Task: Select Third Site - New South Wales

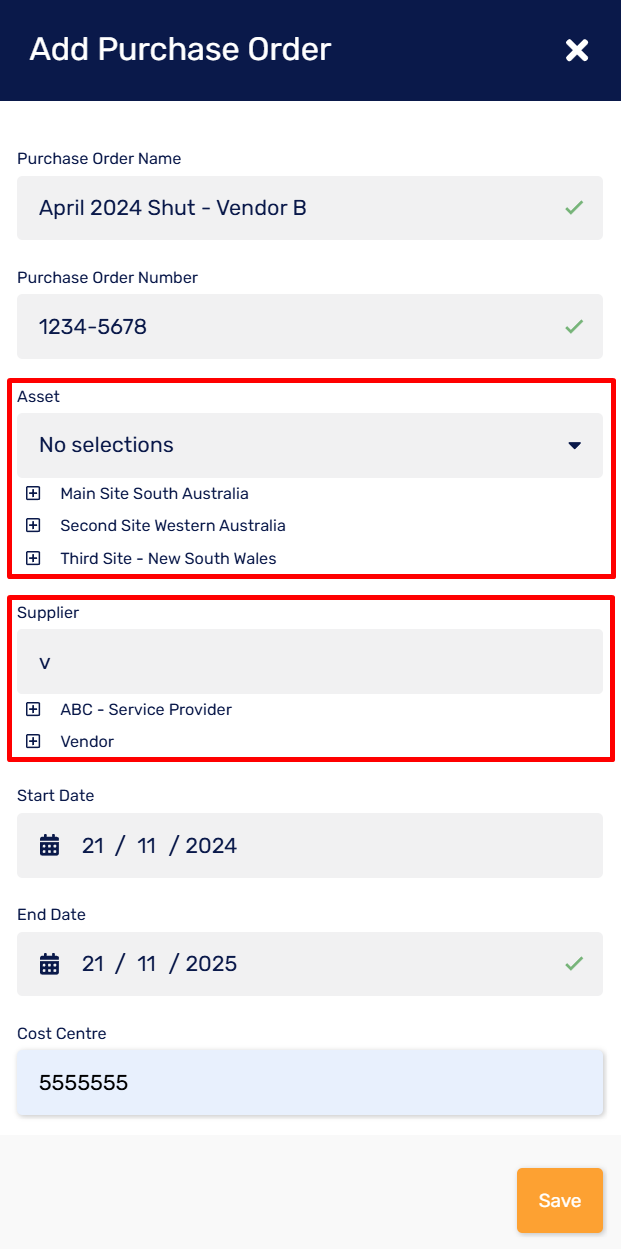Action: click(167, 558)
